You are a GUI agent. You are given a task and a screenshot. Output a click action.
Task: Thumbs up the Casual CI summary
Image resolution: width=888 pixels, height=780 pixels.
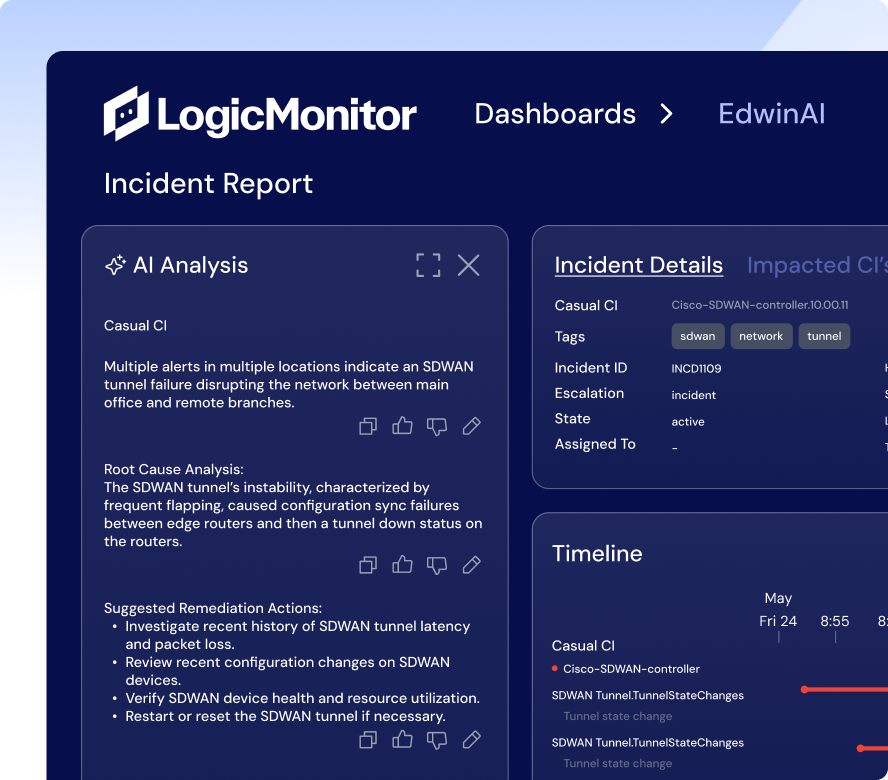[x=402, y=427]
